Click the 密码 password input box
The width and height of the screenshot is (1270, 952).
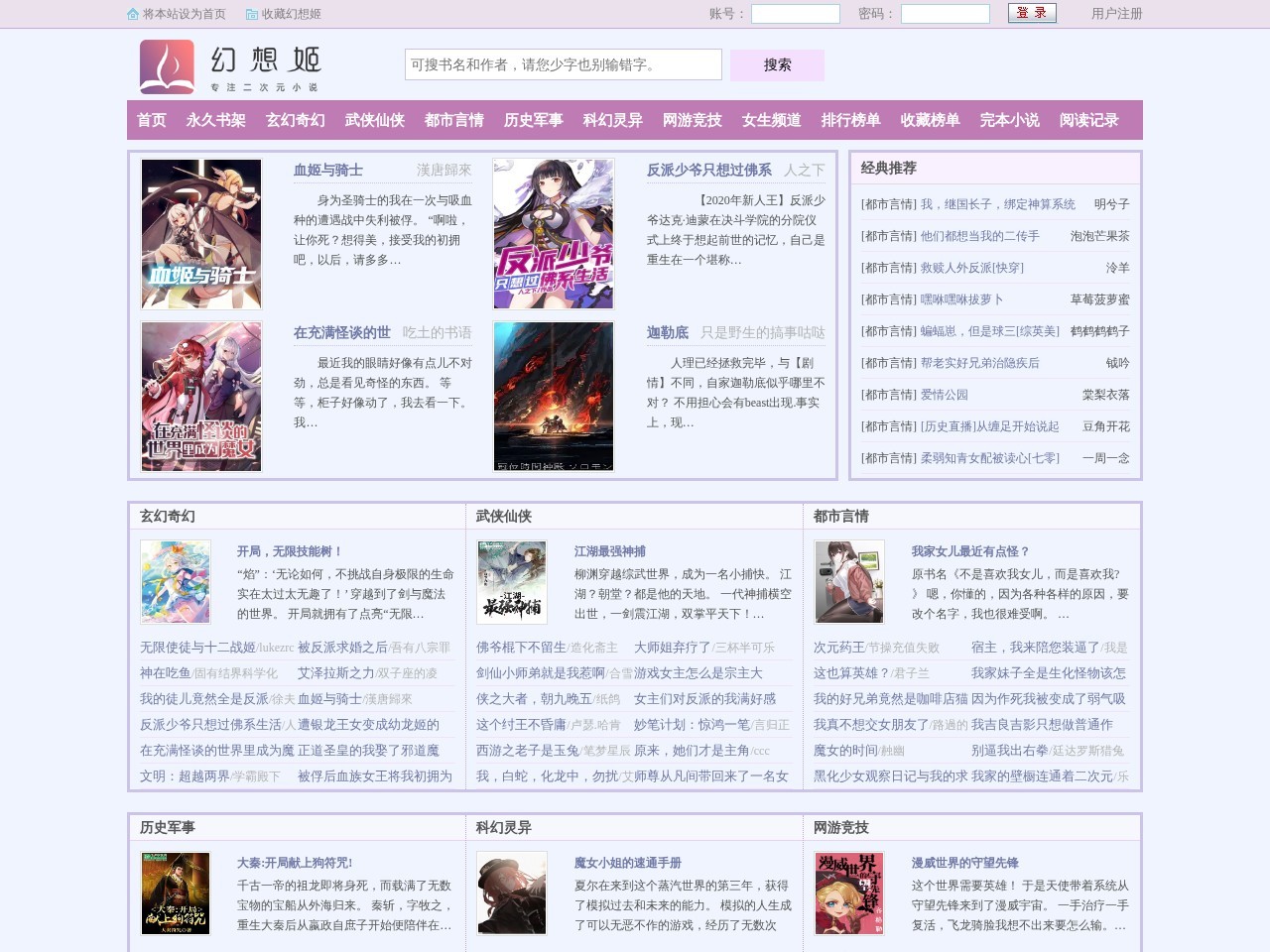tap(945, 14)
